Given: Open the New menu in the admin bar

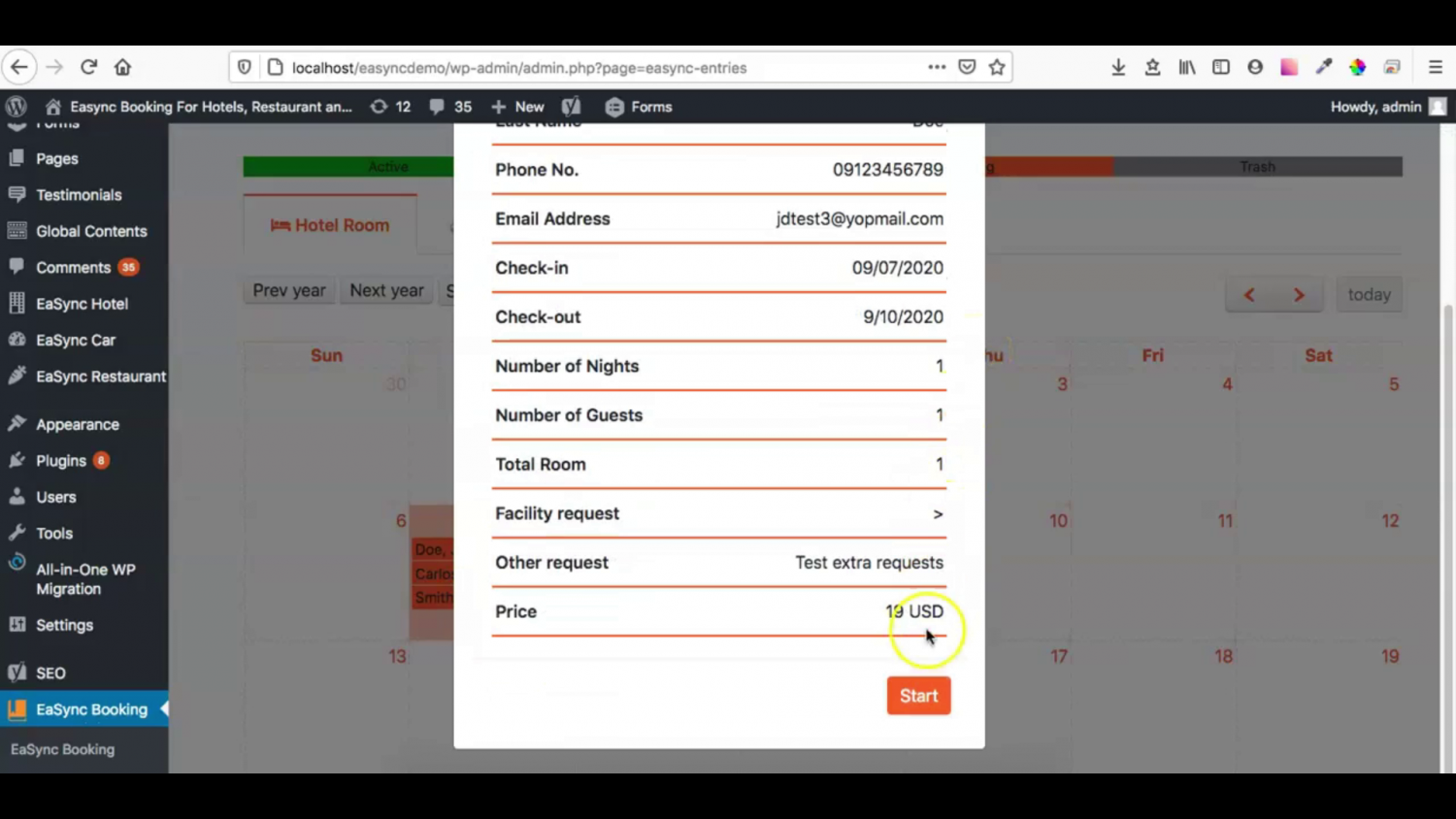Looking at the screenshot, I should click(x=517, y=107).
